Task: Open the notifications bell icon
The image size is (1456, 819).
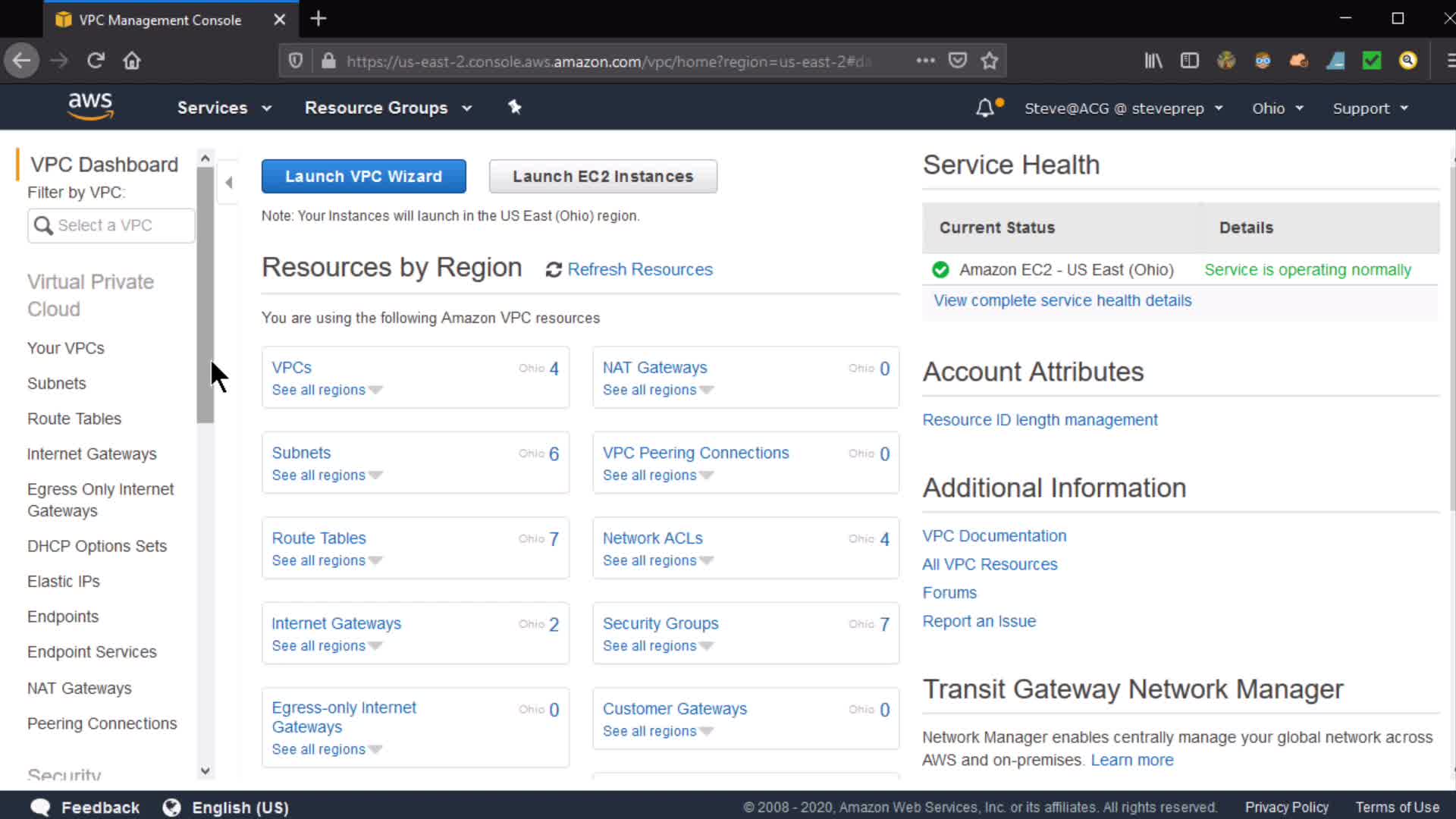Action: (984, 108)
